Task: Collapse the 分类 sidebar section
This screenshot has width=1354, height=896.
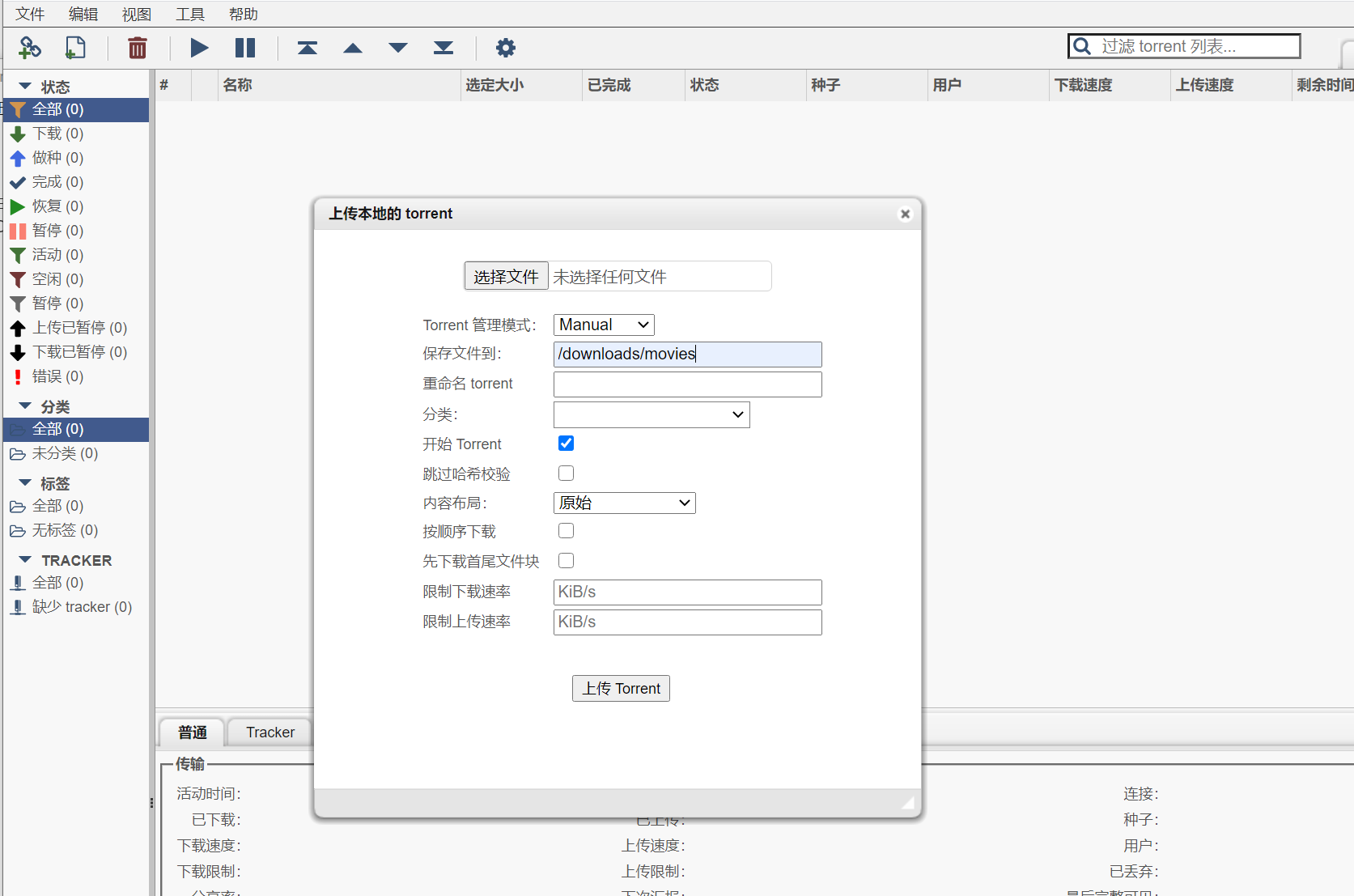Action: [x=25, y=406]
